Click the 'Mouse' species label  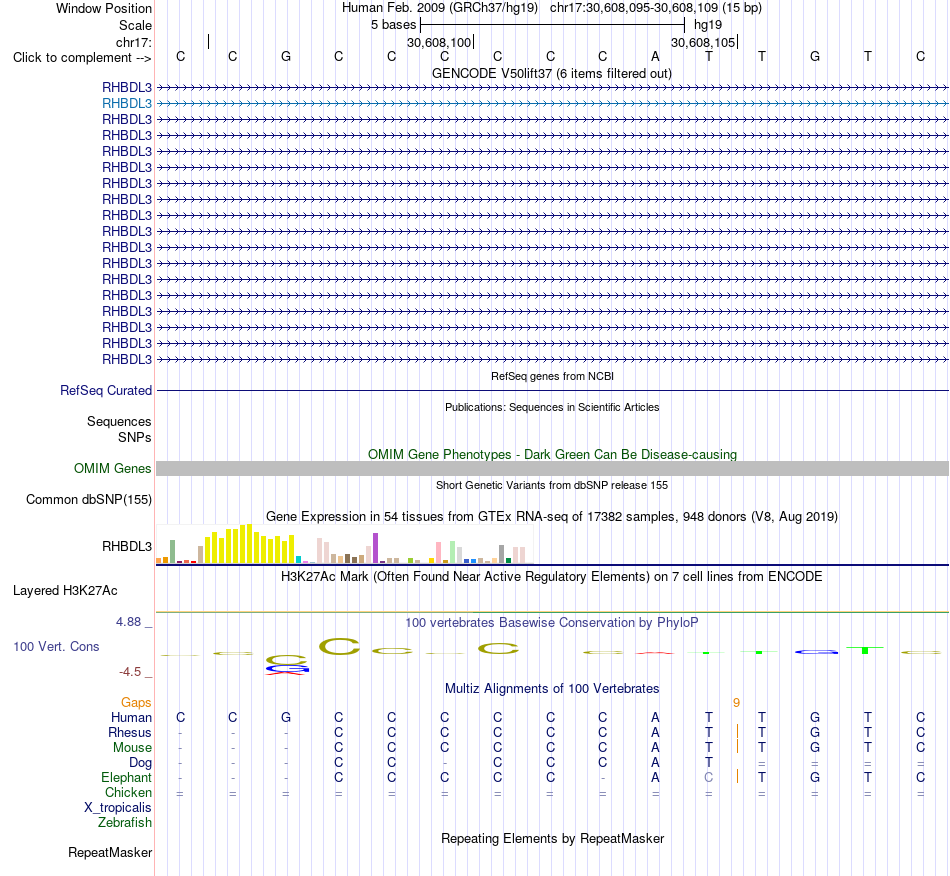point(132,748)
